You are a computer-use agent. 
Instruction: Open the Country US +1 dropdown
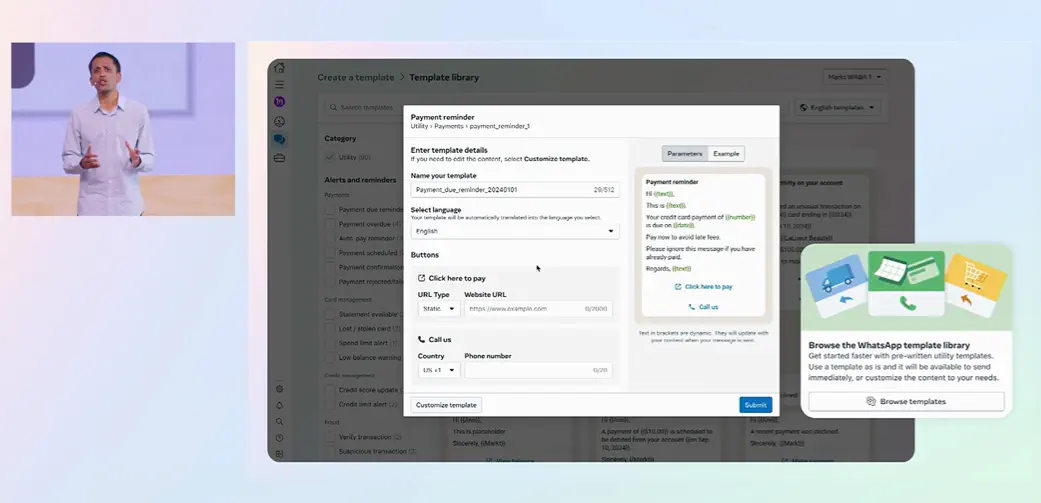coord(438,370)
